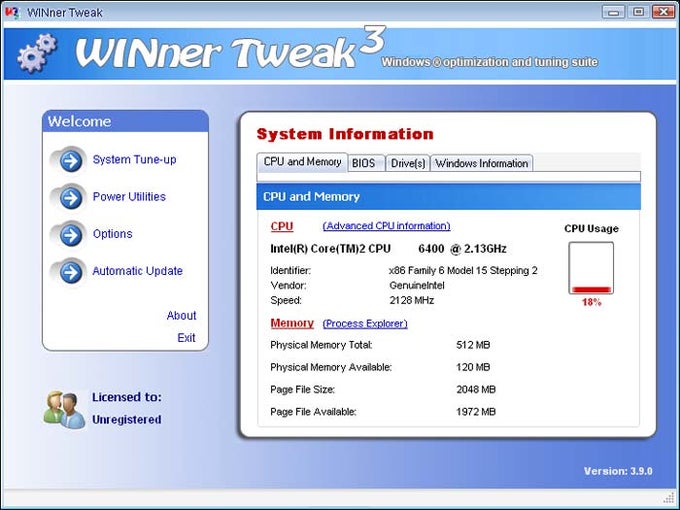Select the CPU and Memory tab
Screen dimensions: 680x510
[x=302, y=162]
